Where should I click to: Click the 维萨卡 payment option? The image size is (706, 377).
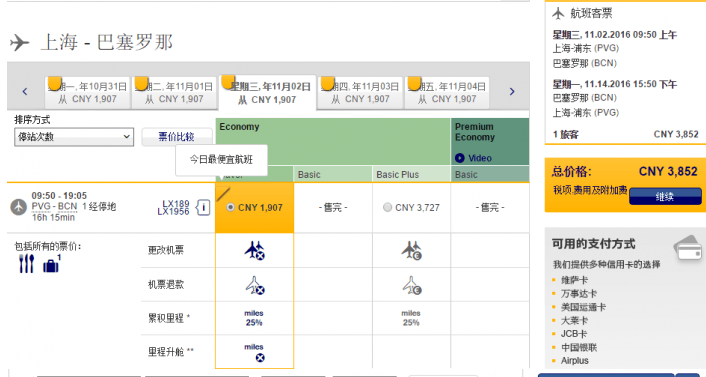click(574, 280)
